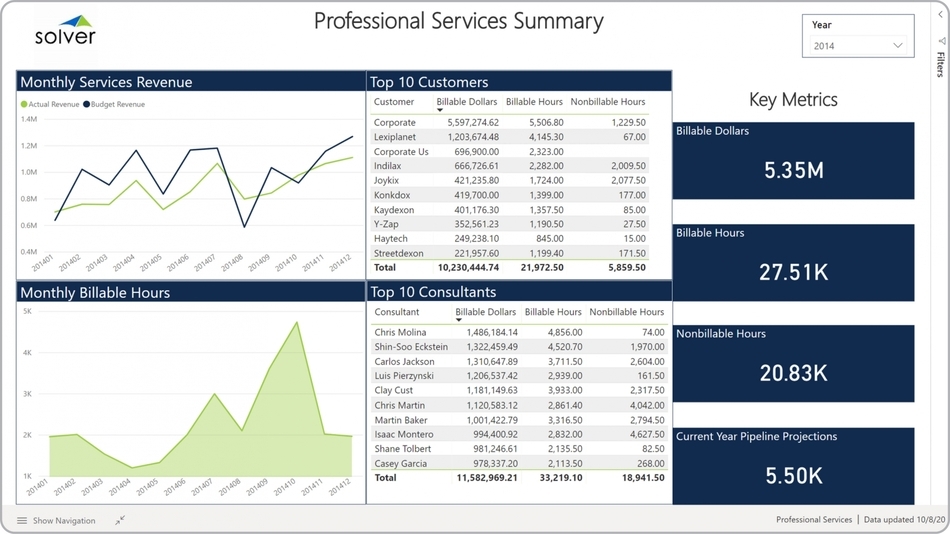Sort customers by Billable Hours column header
Viewport: 950px width, 534px height.
coord(534,102)
